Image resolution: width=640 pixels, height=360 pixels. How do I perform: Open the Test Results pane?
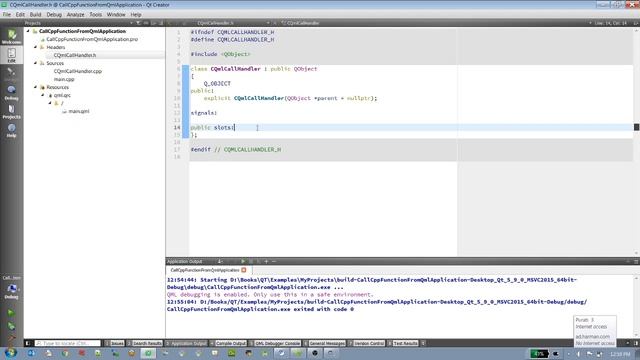tap(402, 343)
